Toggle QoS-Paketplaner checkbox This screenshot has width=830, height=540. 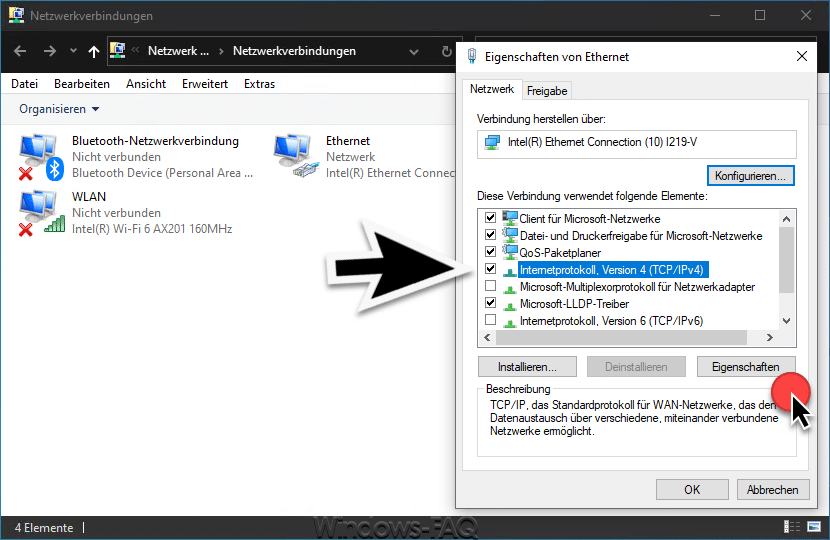click(490, 251)
